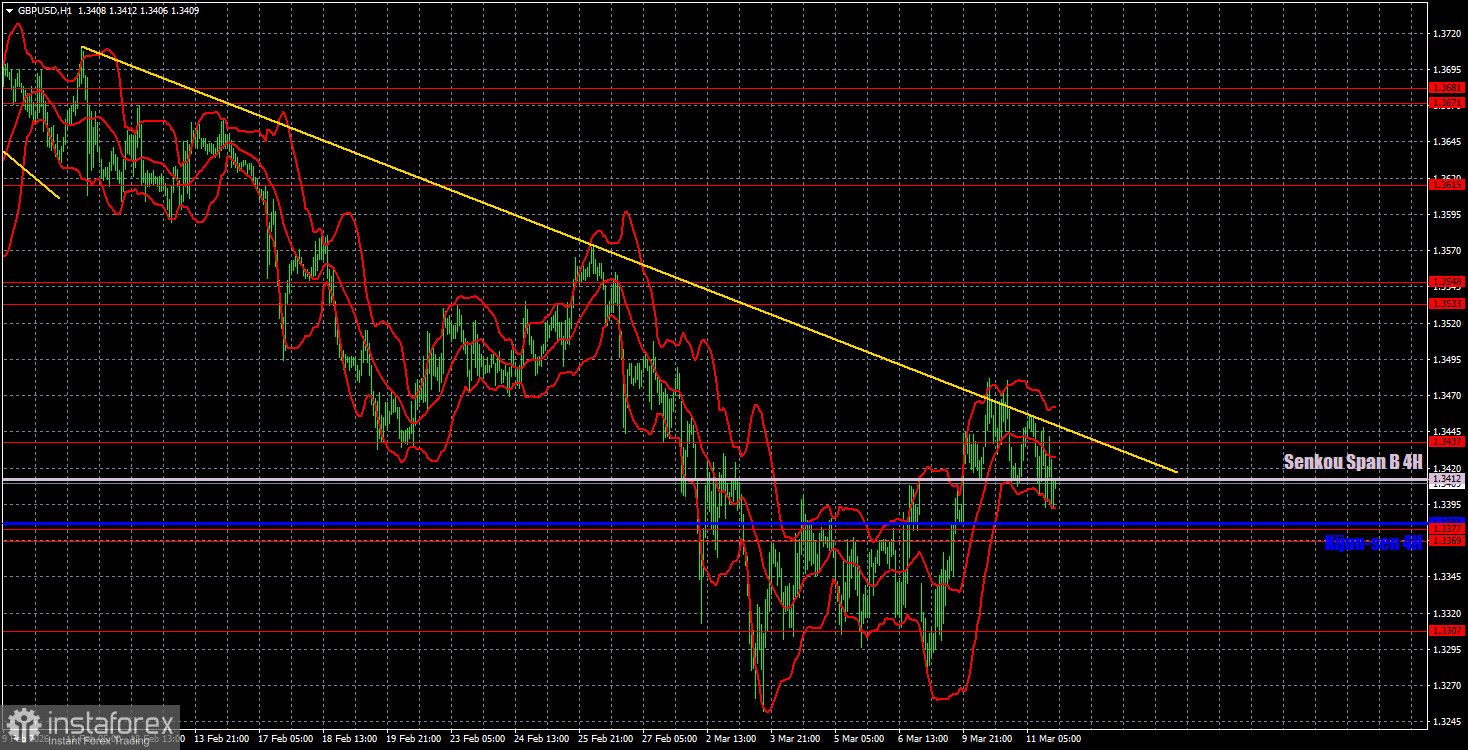Select the Kijun-sen 4H label
The image size is (1468, 750).
tap(1373, 543)
